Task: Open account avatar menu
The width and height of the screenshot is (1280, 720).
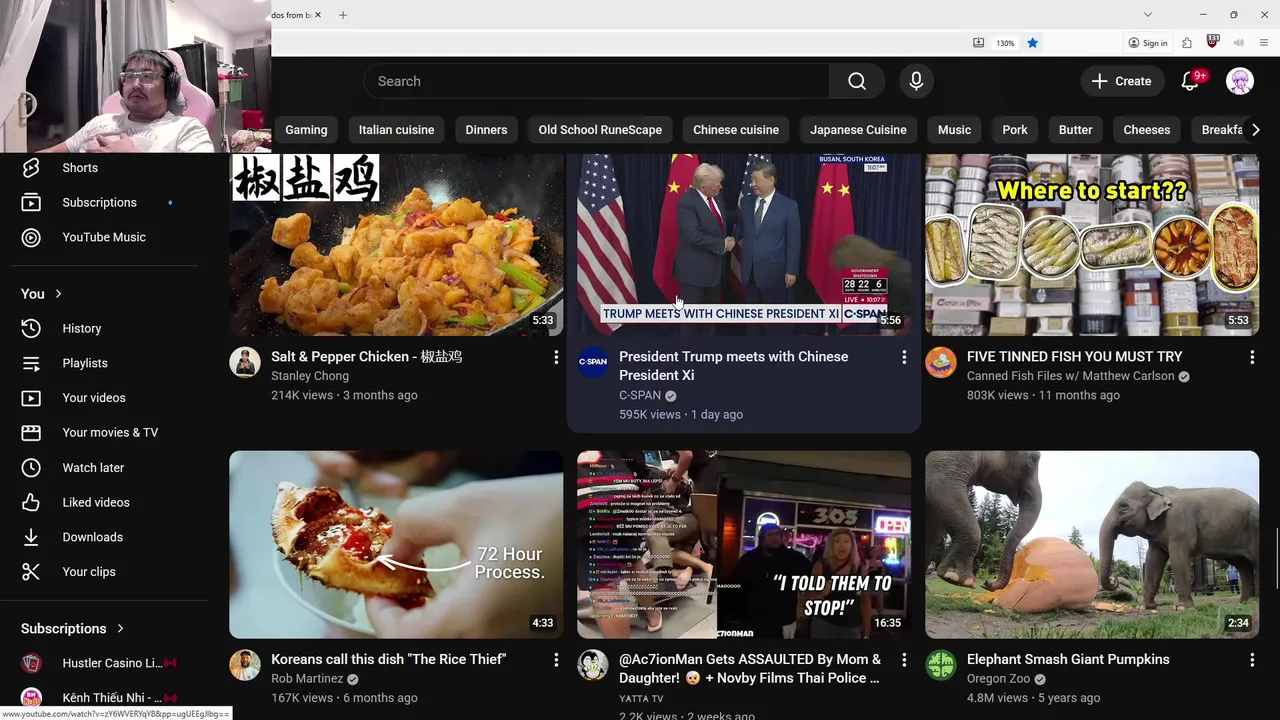Action: click(1240, 81)
